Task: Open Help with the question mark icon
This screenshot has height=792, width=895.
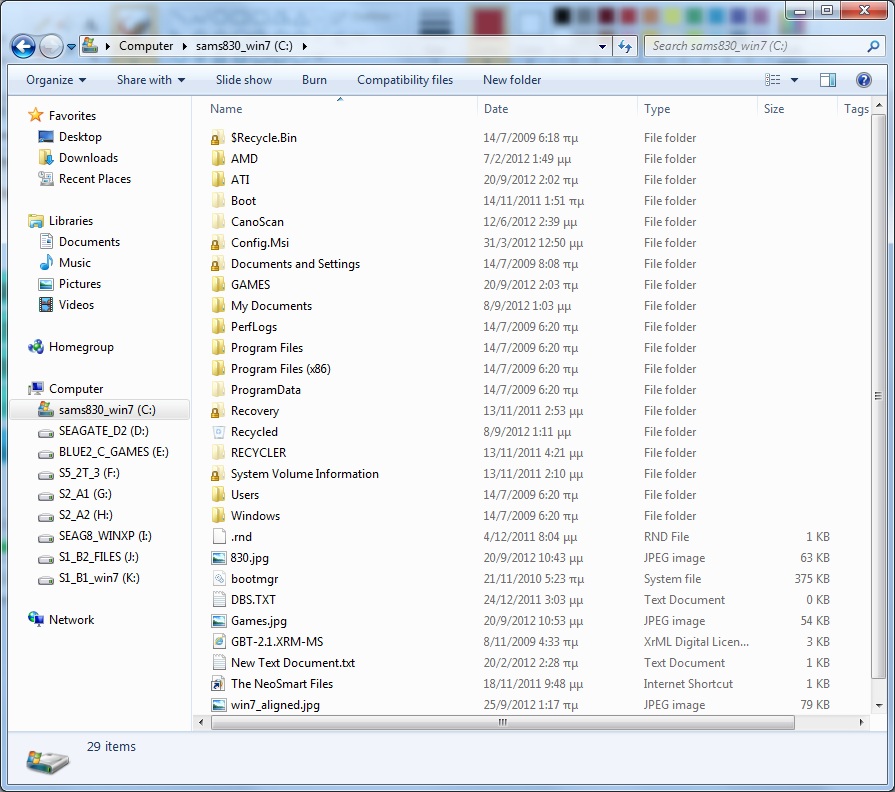Action: (864, 80)
